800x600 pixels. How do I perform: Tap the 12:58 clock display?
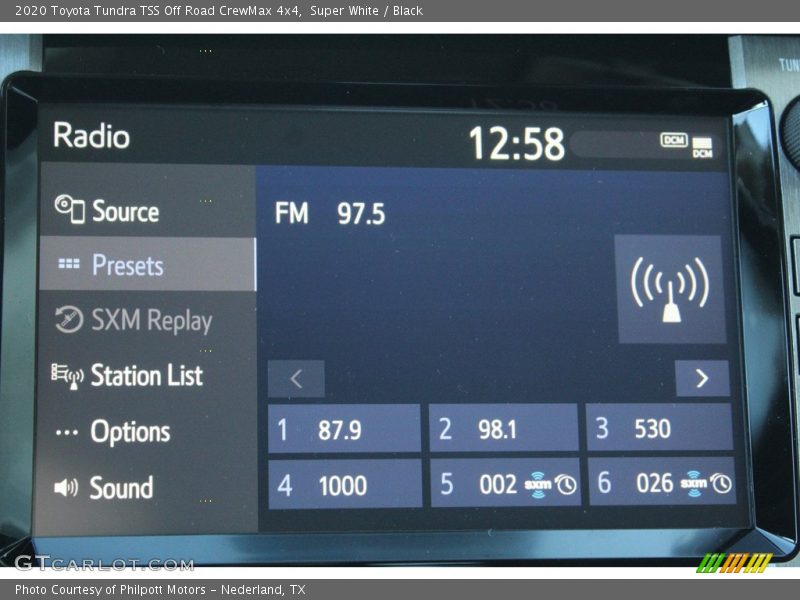coord(516,144)
